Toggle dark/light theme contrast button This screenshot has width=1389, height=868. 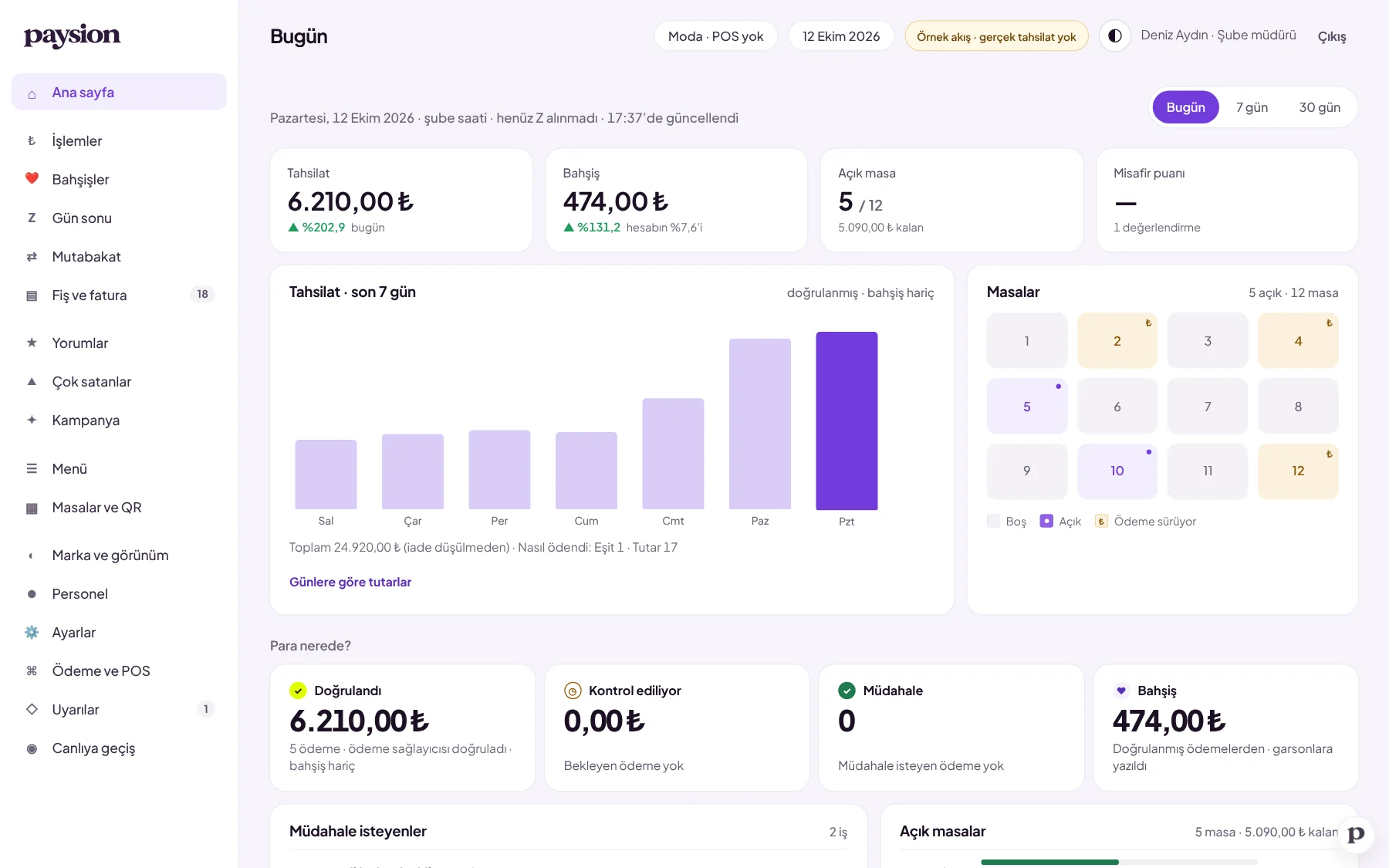coord(1115,36)
